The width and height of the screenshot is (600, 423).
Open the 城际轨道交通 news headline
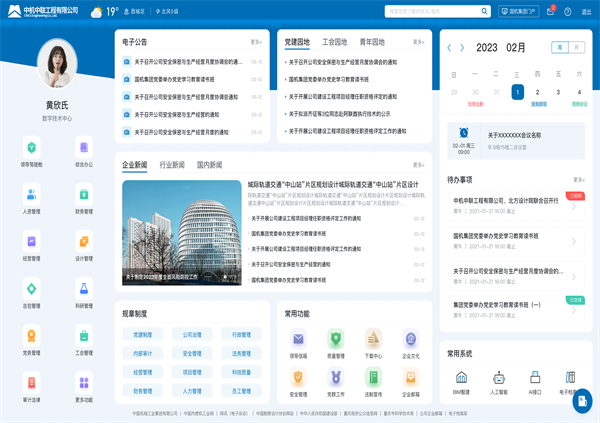(x=333, y=185)
